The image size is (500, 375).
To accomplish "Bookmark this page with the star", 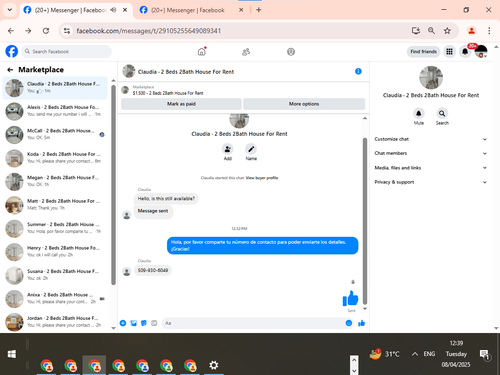I will click(447, 31).
